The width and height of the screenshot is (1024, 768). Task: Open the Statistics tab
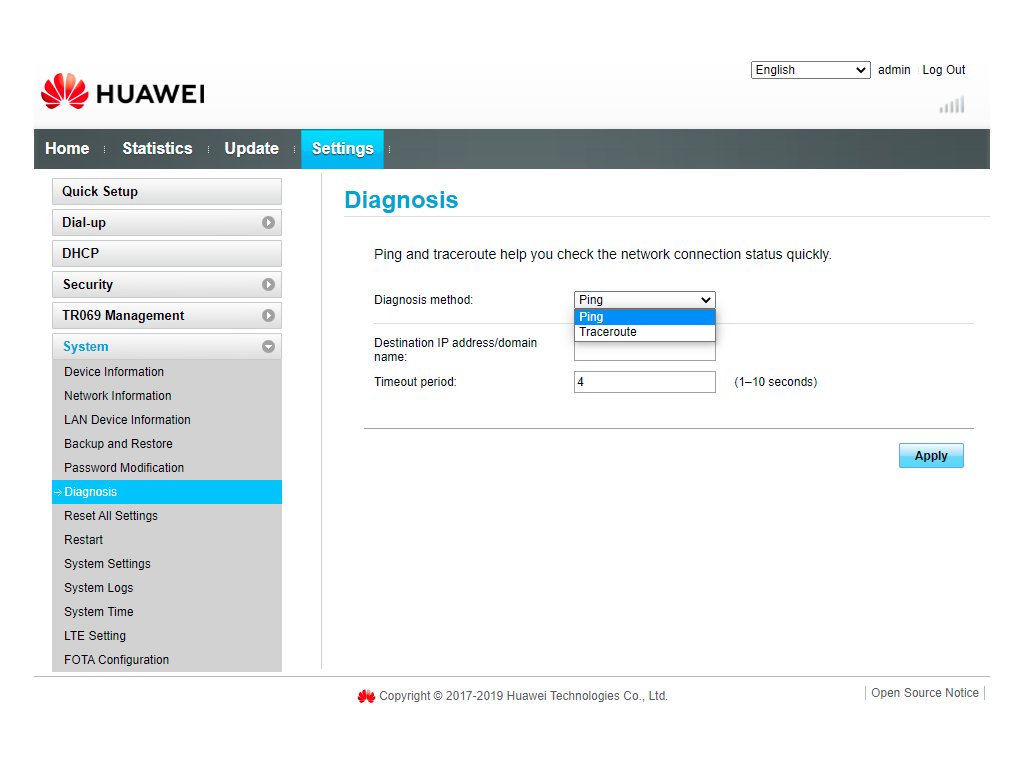[x=157, y=149]
